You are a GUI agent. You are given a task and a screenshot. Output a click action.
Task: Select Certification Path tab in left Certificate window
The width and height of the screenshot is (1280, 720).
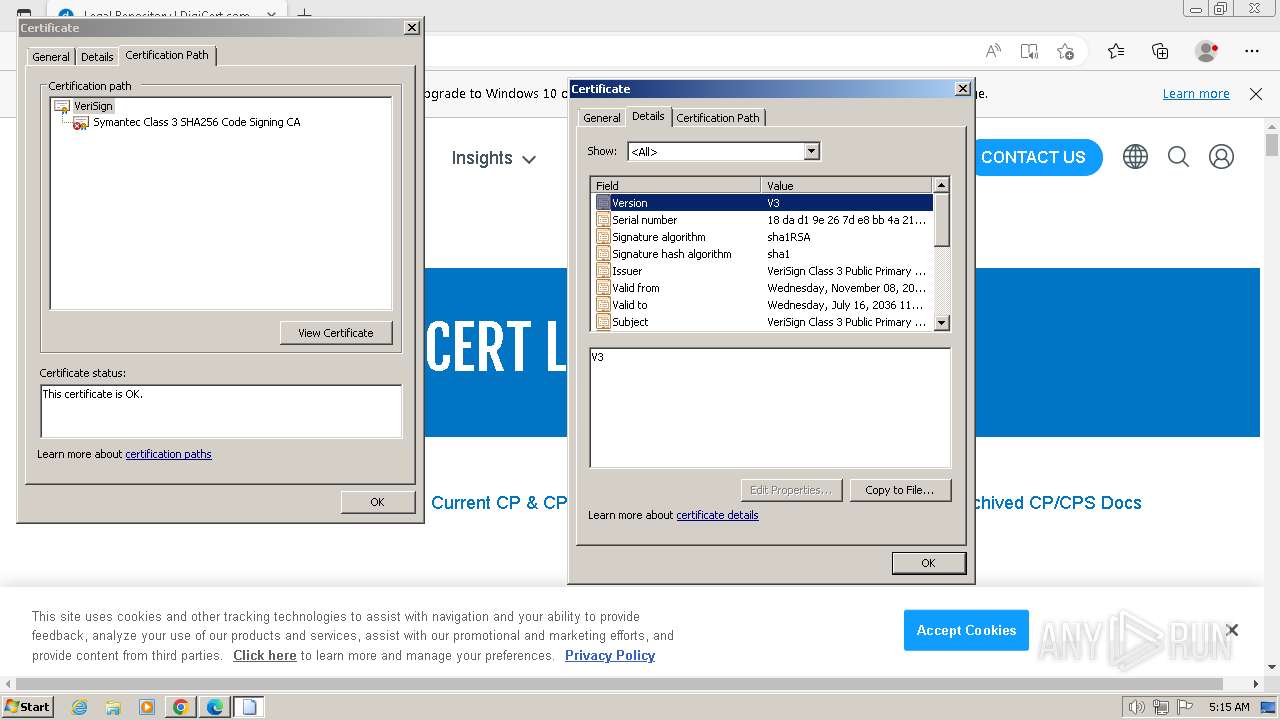167,55
